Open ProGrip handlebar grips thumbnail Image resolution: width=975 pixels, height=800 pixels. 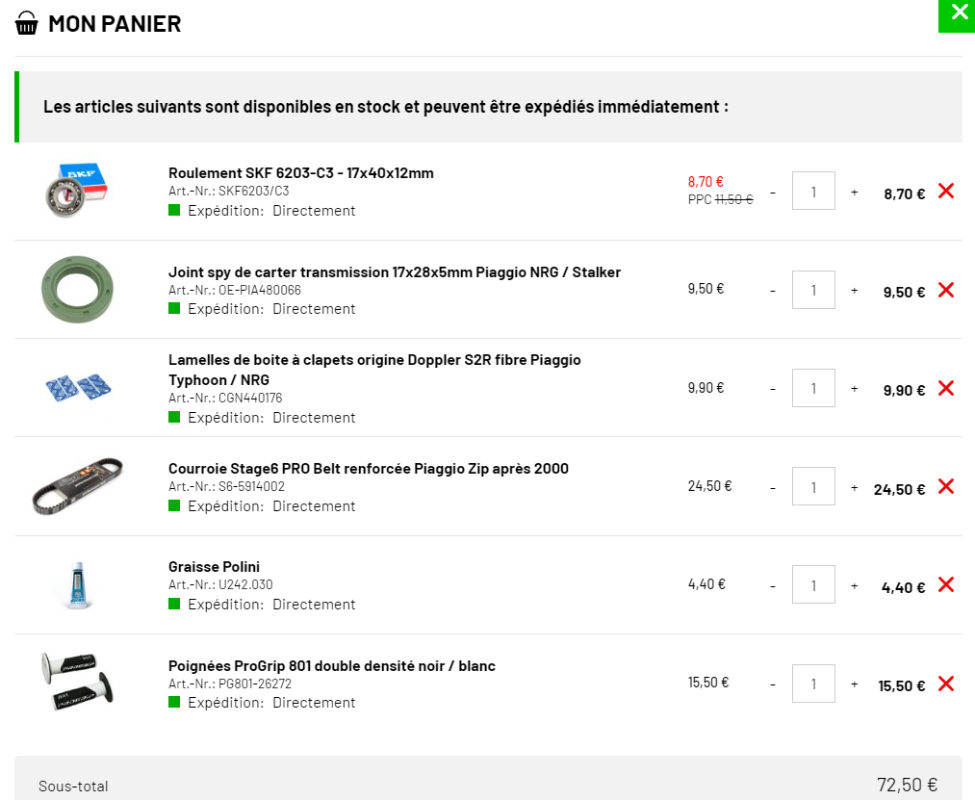[77, 682]
